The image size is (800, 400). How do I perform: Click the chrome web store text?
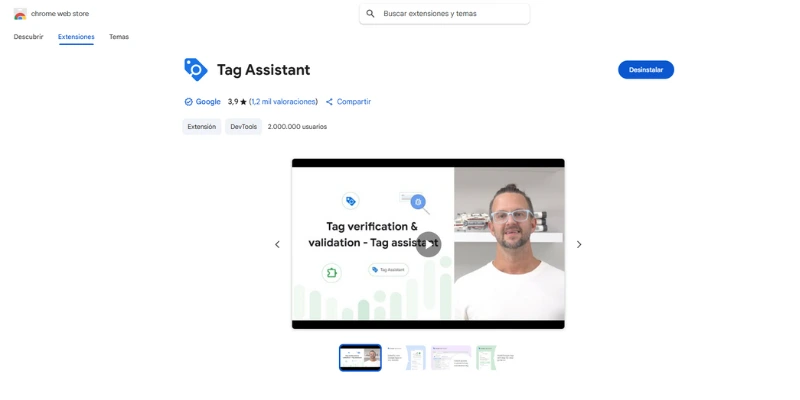click(60, 14)
